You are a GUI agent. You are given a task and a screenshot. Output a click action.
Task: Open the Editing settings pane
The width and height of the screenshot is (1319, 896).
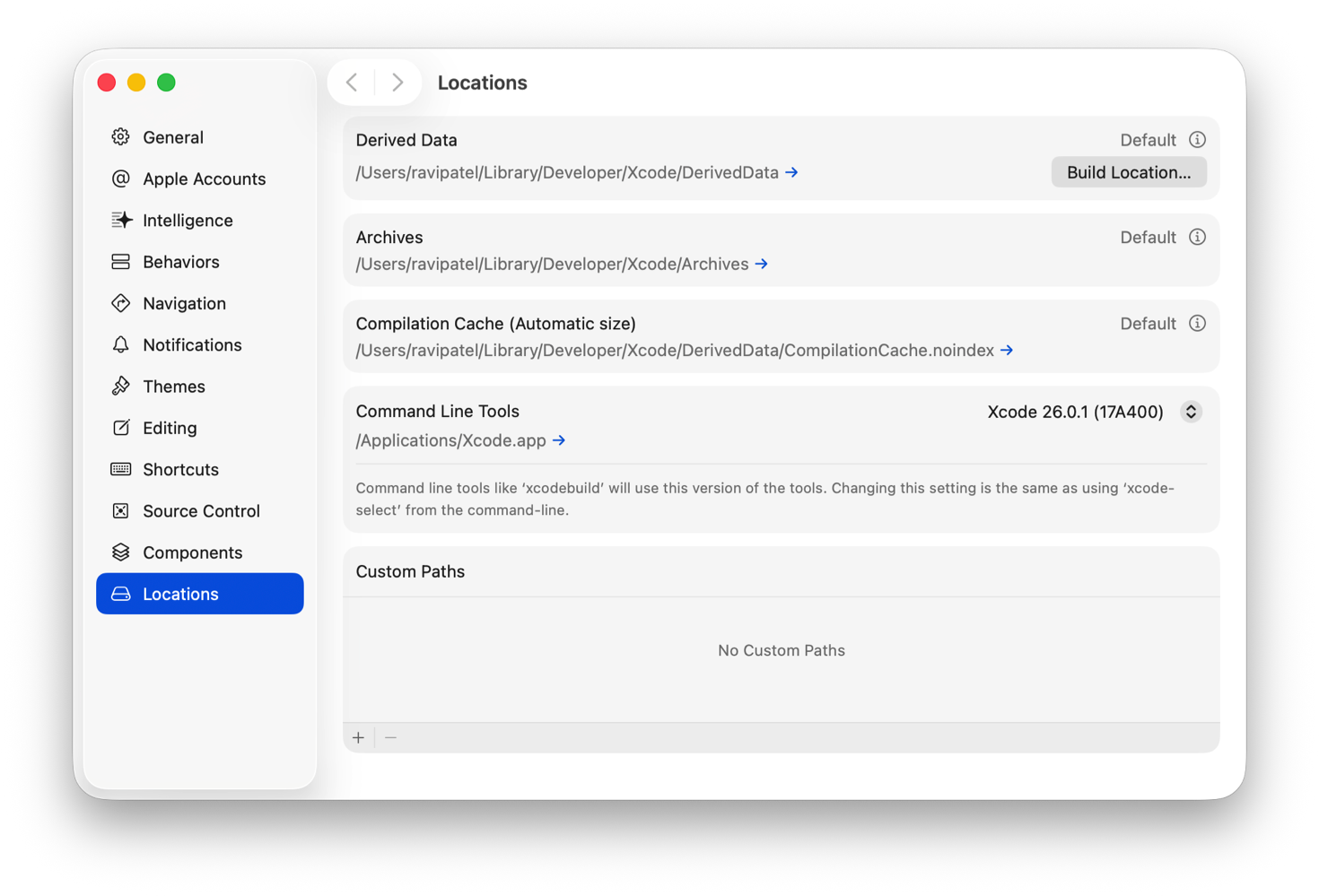(x=200, y=428)
